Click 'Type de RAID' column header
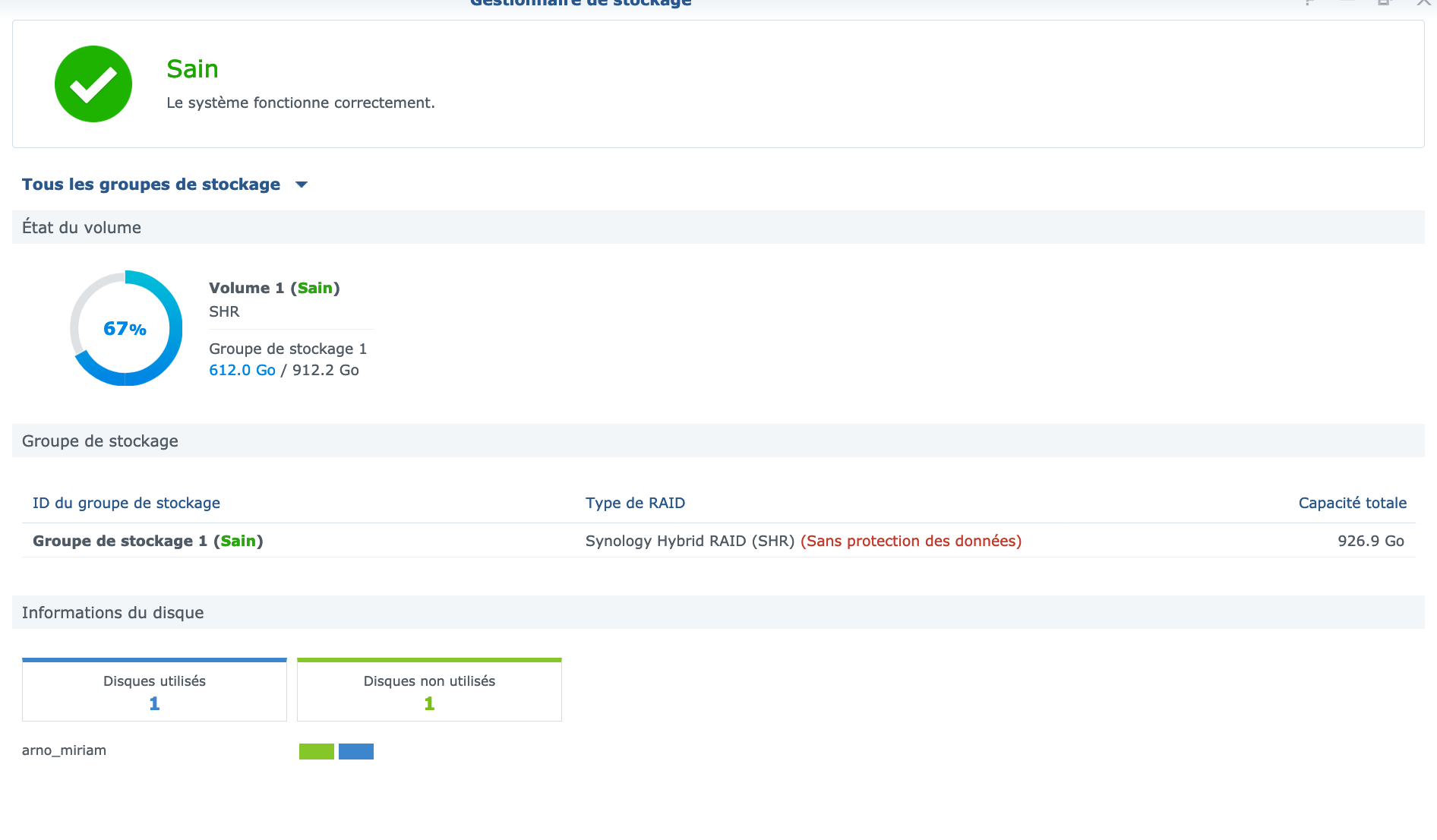This screenshot has width=1437, height=840. click(635, 503)
